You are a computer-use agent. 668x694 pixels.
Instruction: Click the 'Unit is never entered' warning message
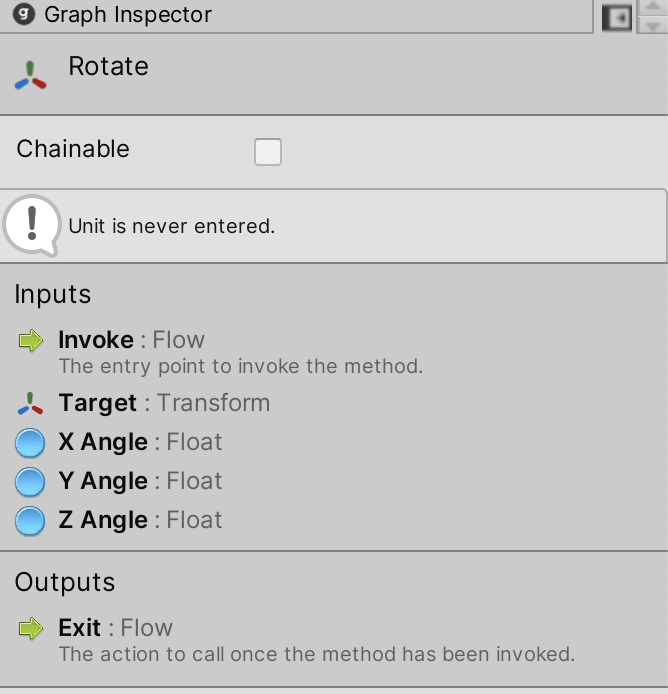pyautogui.click(x=171, y=226)
